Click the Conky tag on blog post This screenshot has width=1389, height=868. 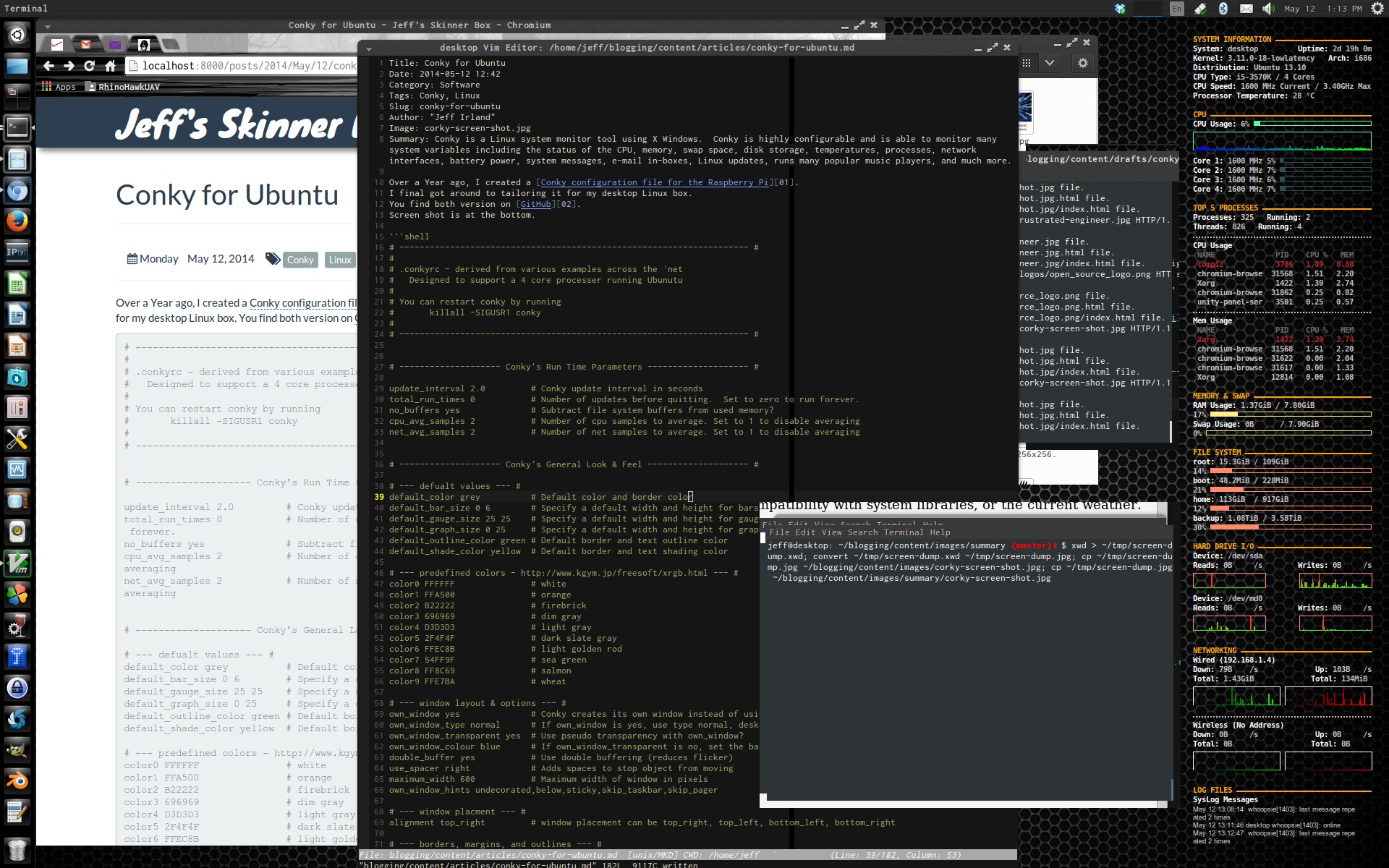tap(300, 260)
